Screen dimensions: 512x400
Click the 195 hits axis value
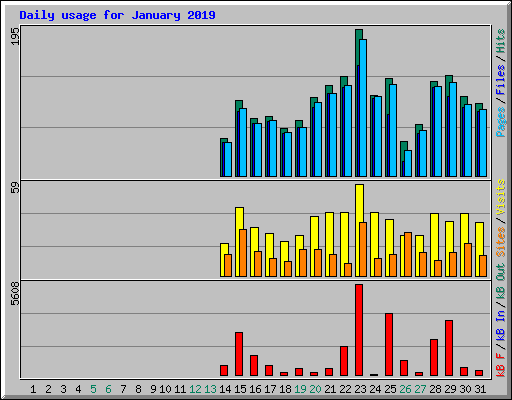click(x=15, y=36)
